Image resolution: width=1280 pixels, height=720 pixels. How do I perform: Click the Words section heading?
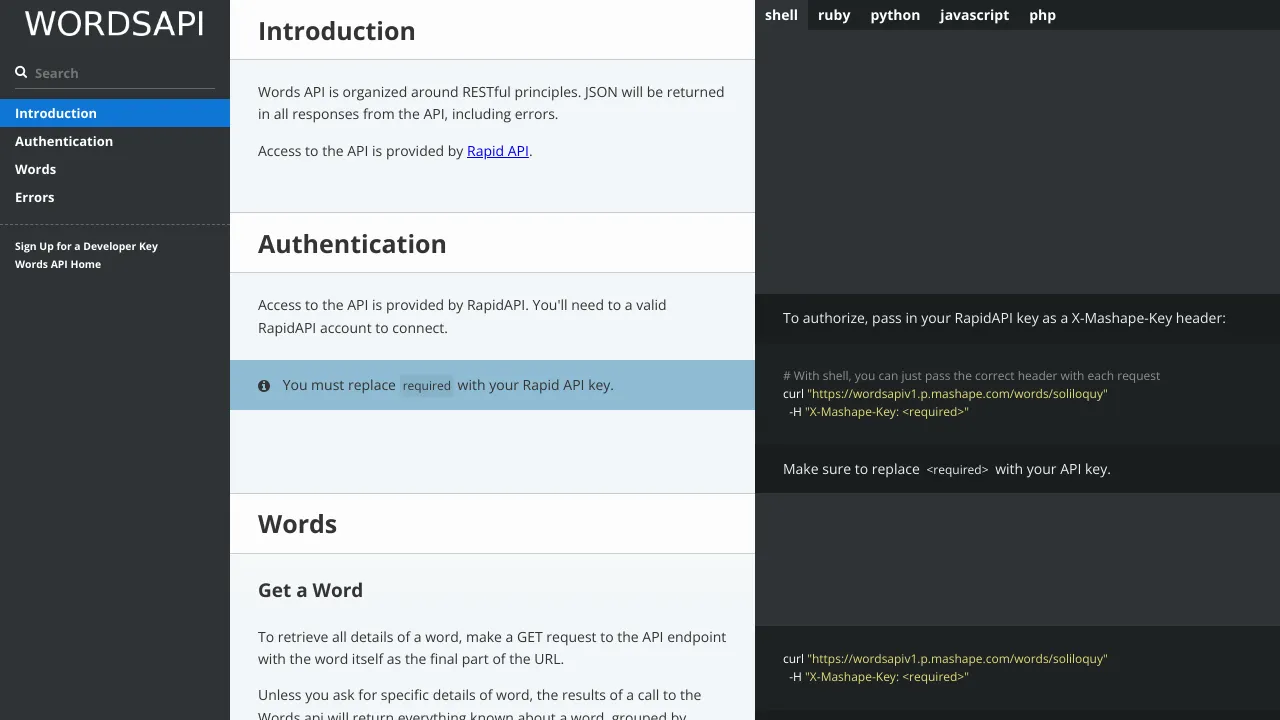[297, 524]
